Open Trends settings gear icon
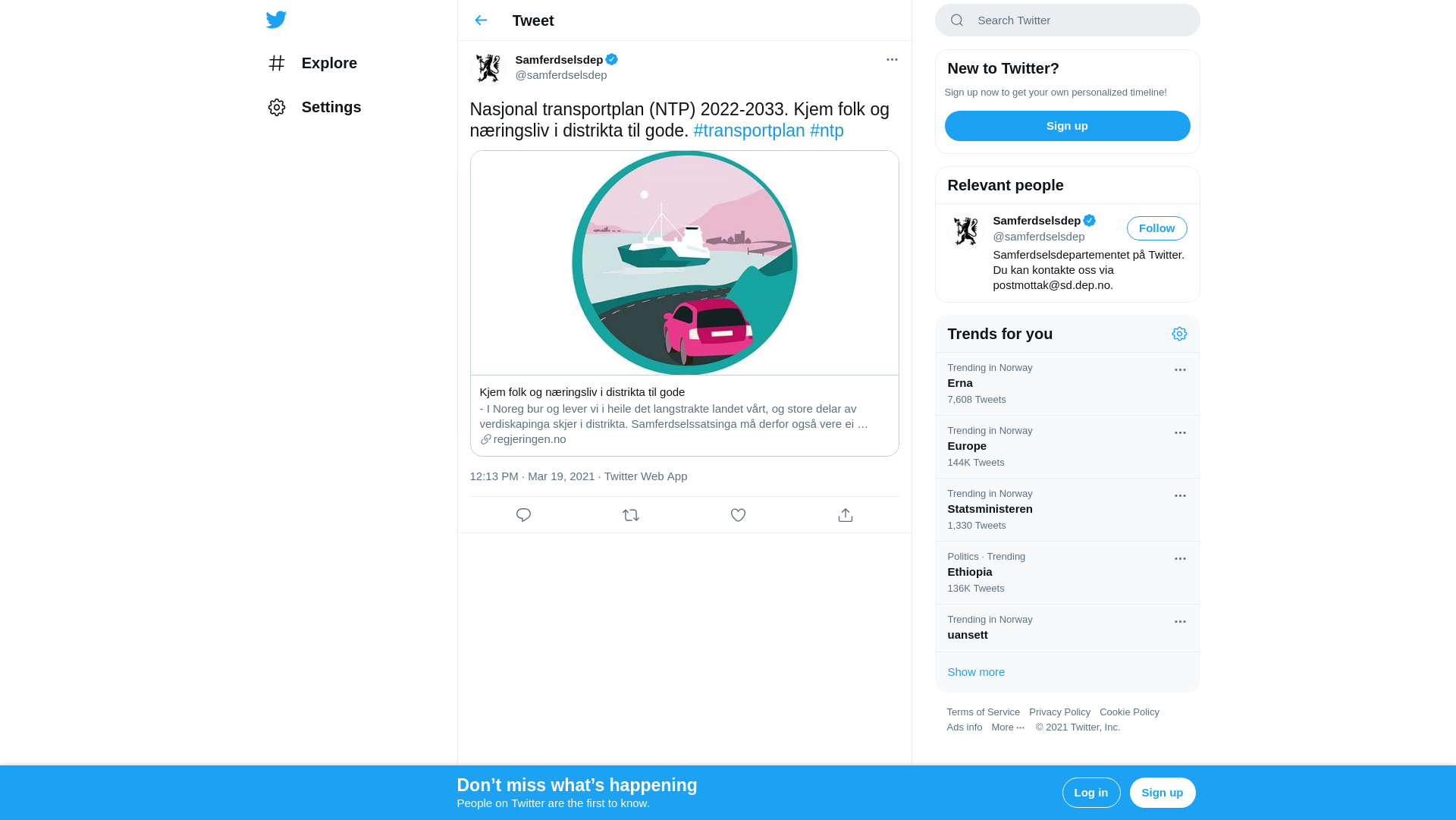The image size is (1456, 820). point(1179,334)
